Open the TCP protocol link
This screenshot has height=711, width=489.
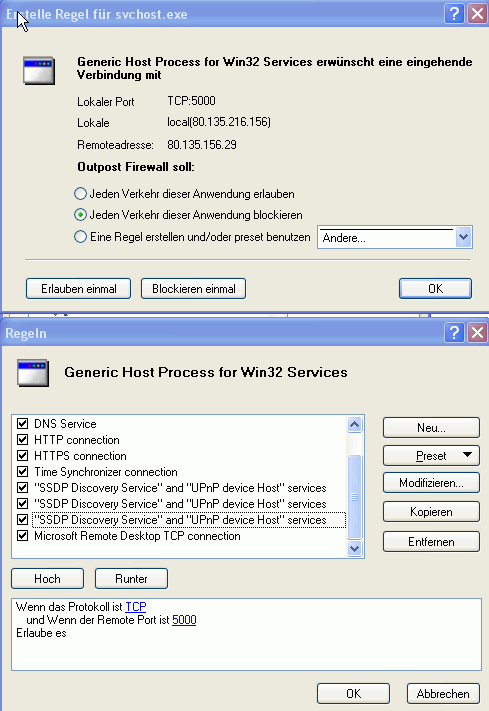[136, 607]
